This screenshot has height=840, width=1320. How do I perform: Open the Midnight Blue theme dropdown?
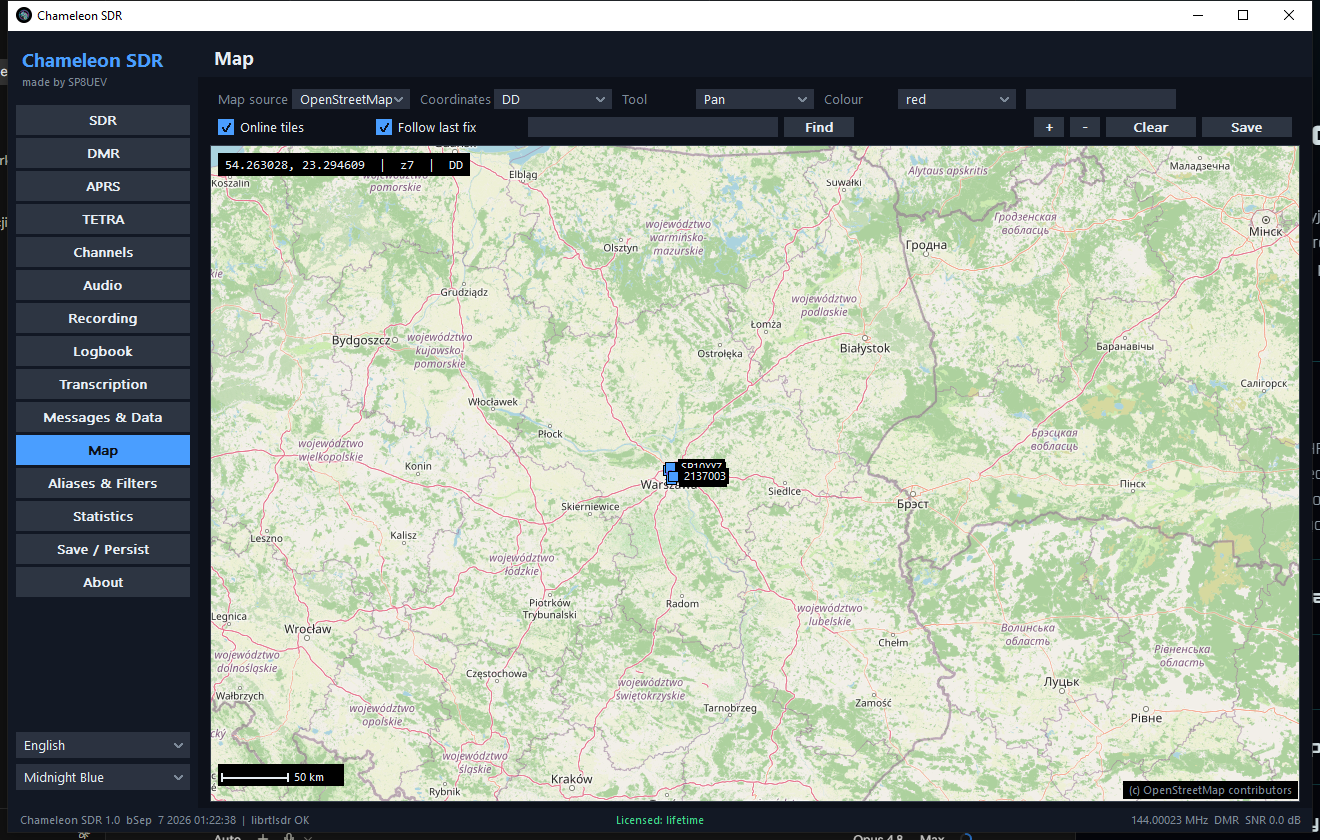(x=103, y=777)
